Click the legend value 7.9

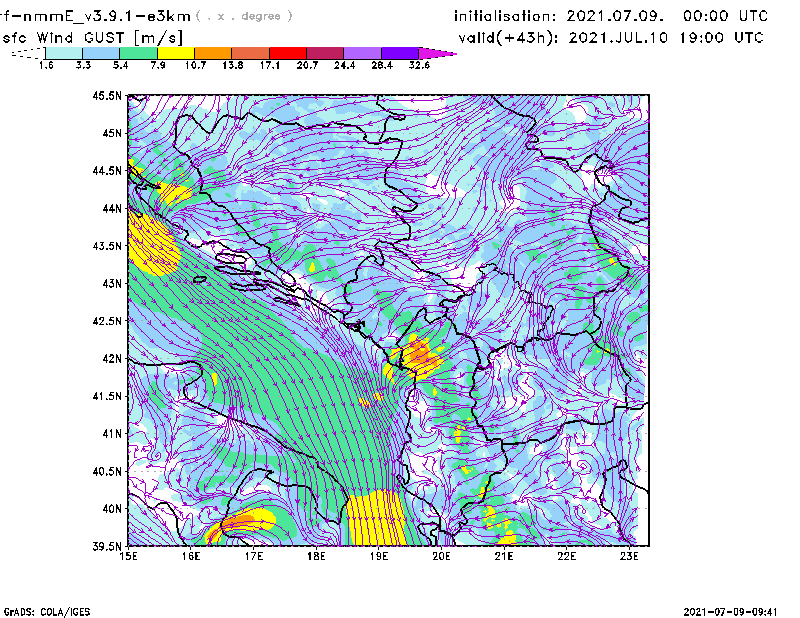click(x=158, y=65)
